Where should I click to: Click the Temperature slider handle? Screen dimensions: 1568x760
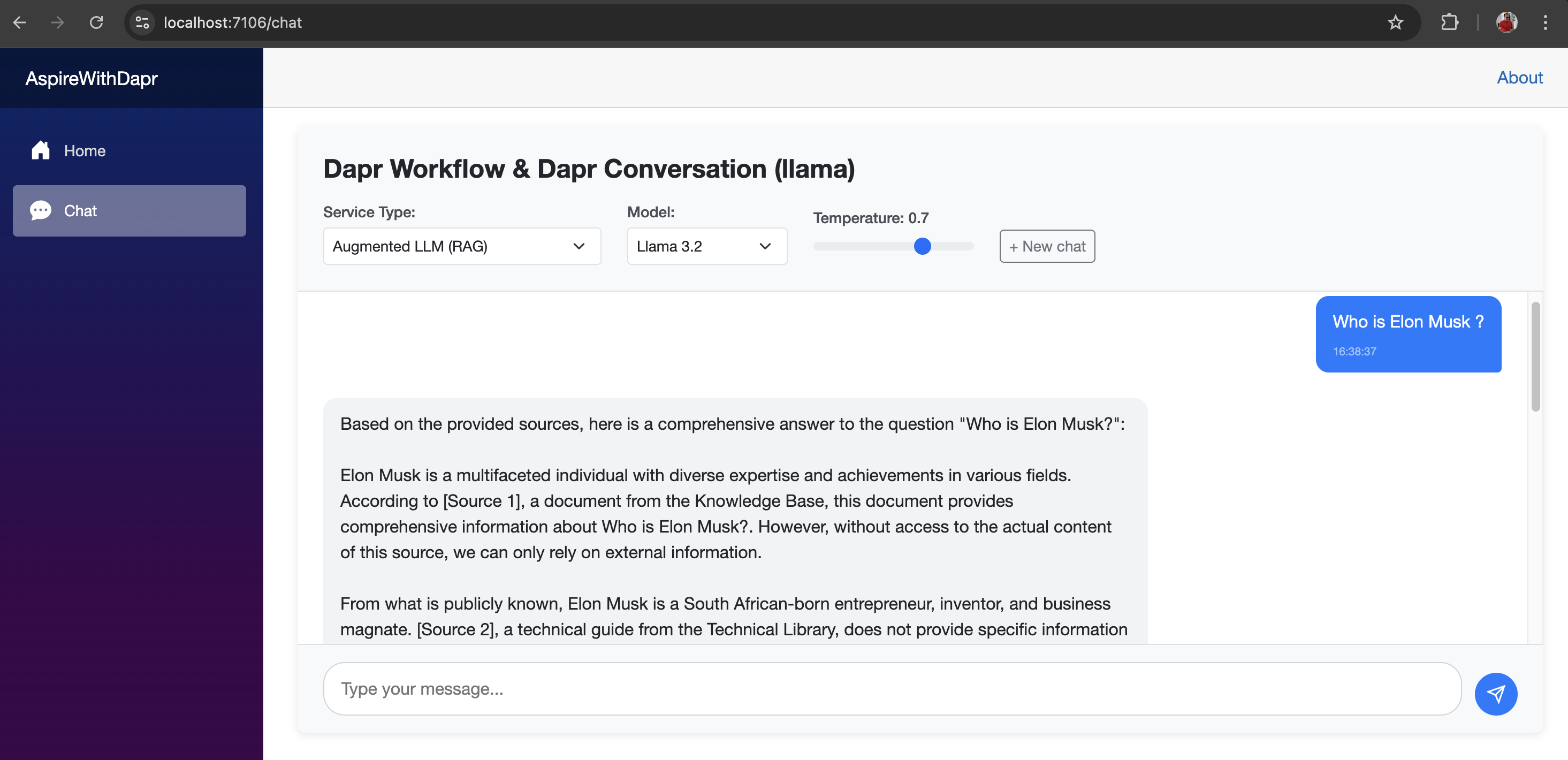922,246
